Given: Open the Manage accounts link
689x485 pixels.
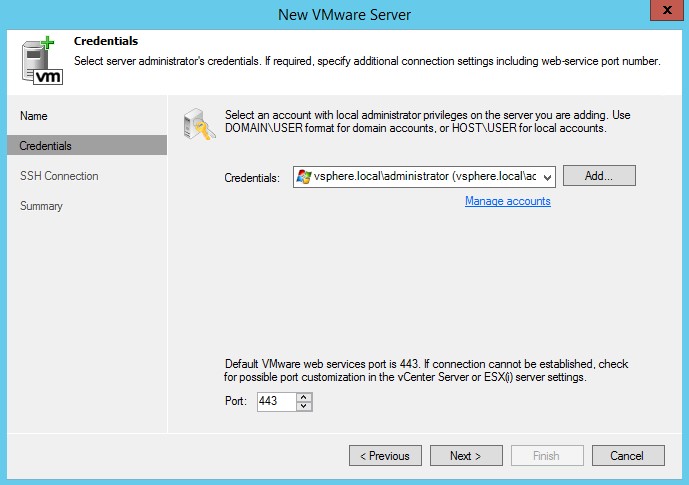Looking at the screenshot, I should (508, 201).
